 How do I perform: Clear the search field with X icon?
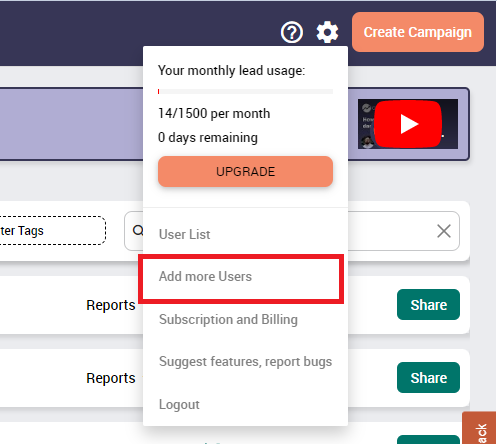pos(444,231)
